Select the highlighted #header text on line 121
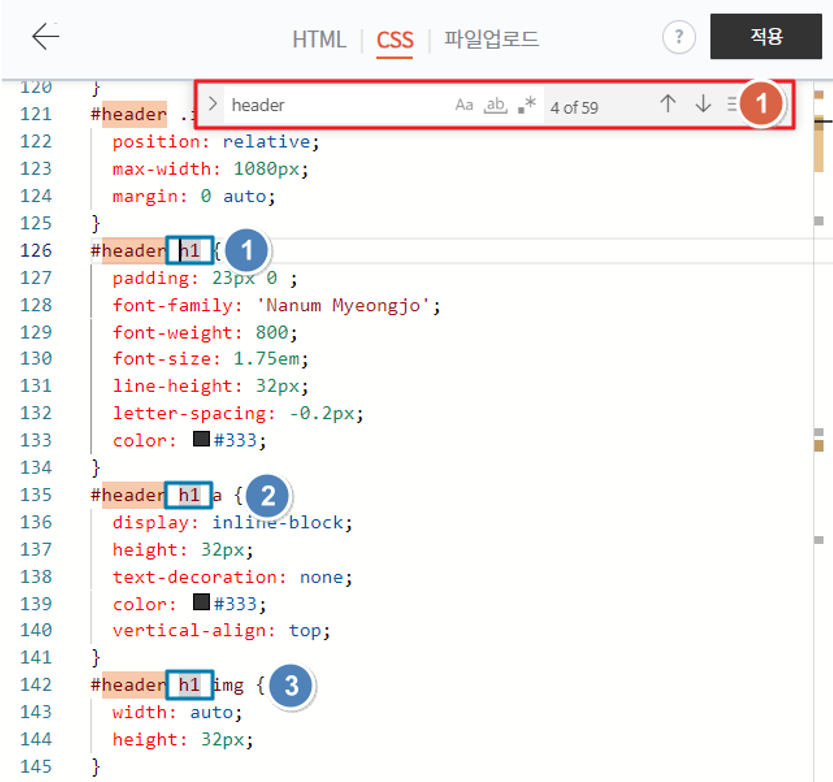The height and width of the screenshot is (782, 833). click(128, 114)
